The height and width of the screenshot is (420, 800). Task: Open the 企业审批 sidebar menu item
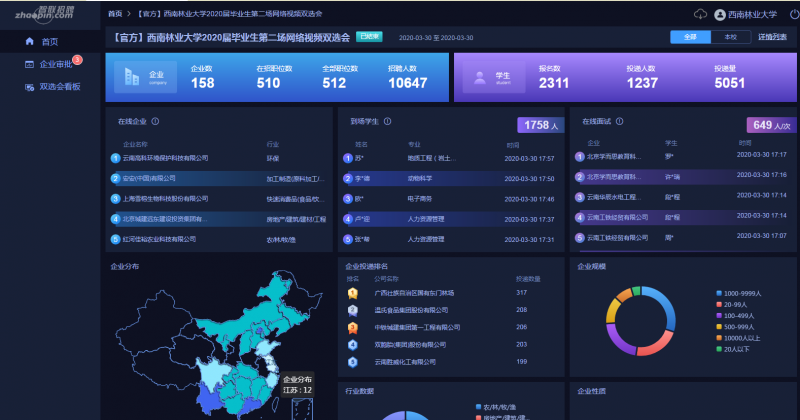click(55, 64)
